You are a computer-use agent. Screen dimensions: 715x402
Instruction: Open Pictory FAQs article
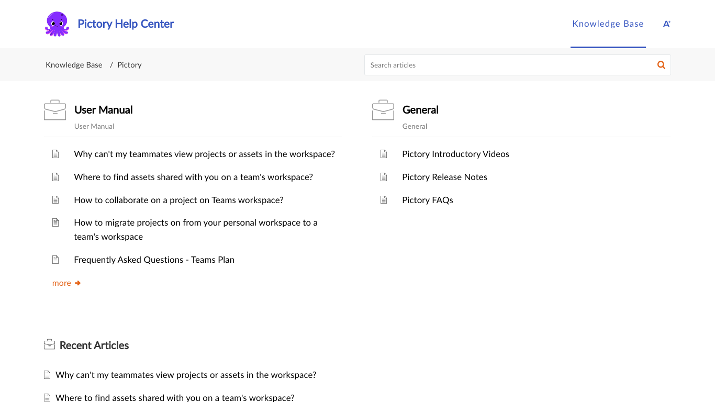click(428, 200)
